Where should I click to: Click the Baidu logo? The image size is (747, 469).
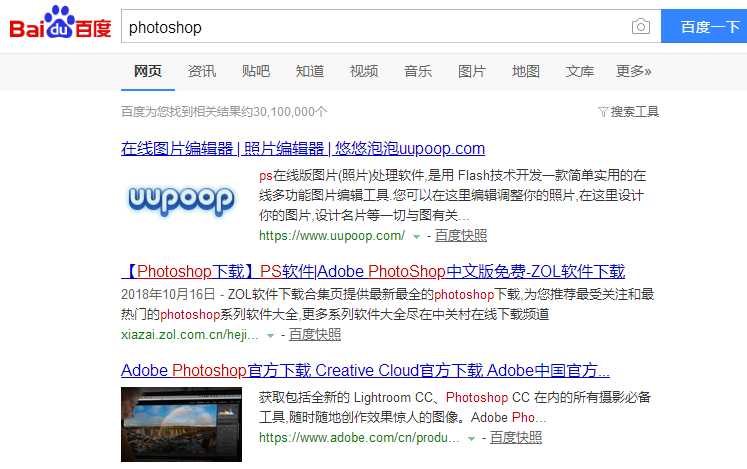pos(60,26)
